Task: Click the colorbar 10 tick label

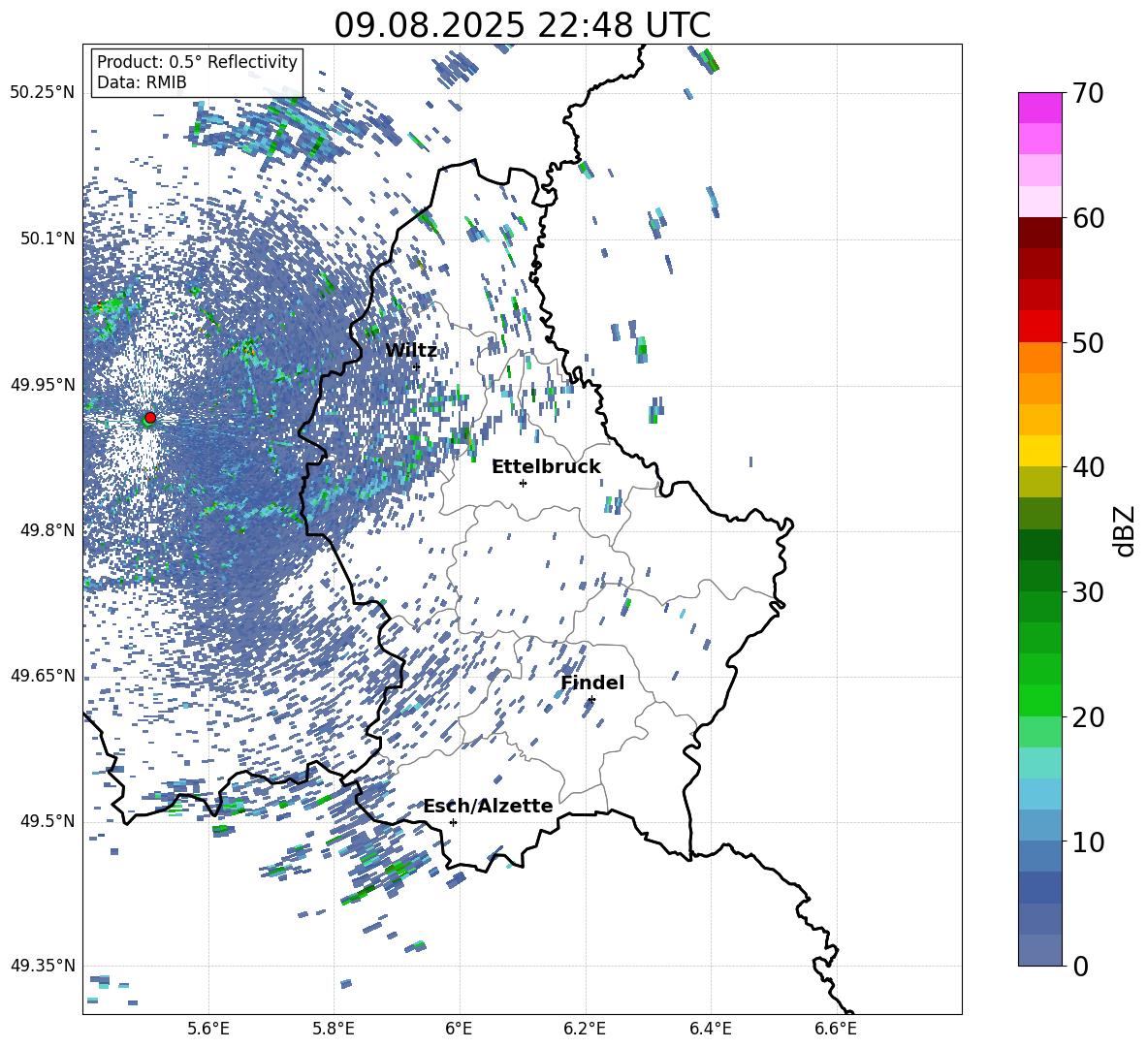Action: [x=1088, y=842]
